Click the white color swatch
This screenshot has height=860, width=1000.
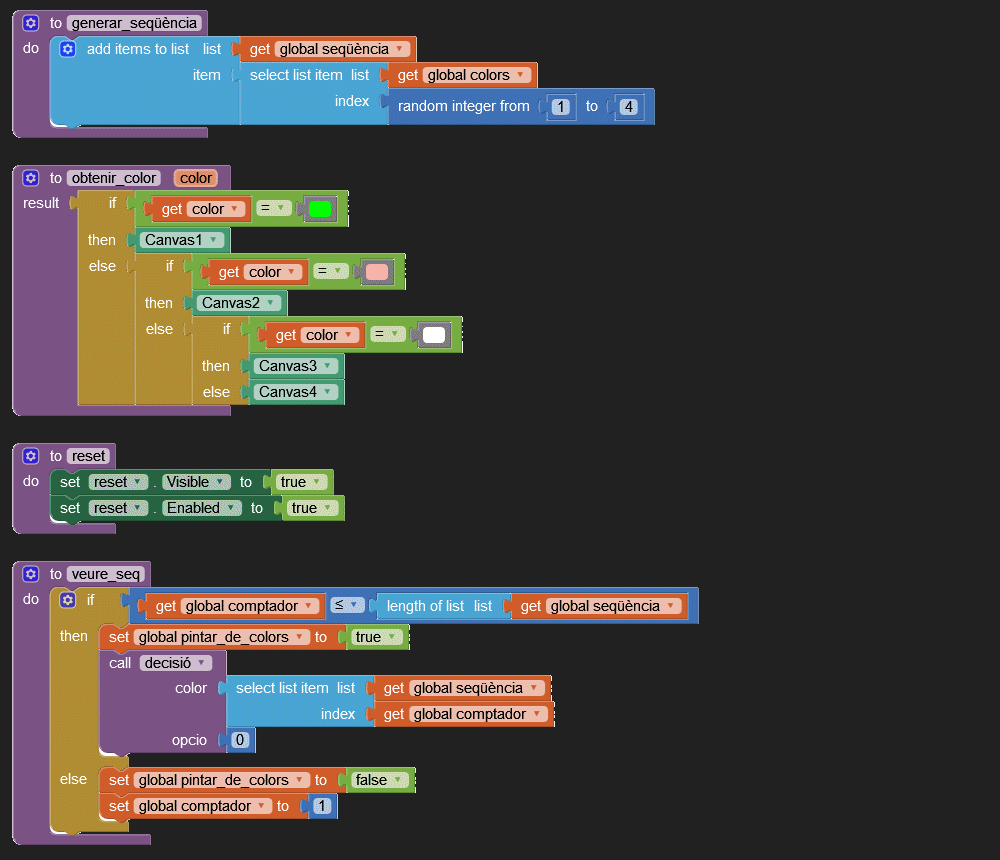(x=434, y=335)
